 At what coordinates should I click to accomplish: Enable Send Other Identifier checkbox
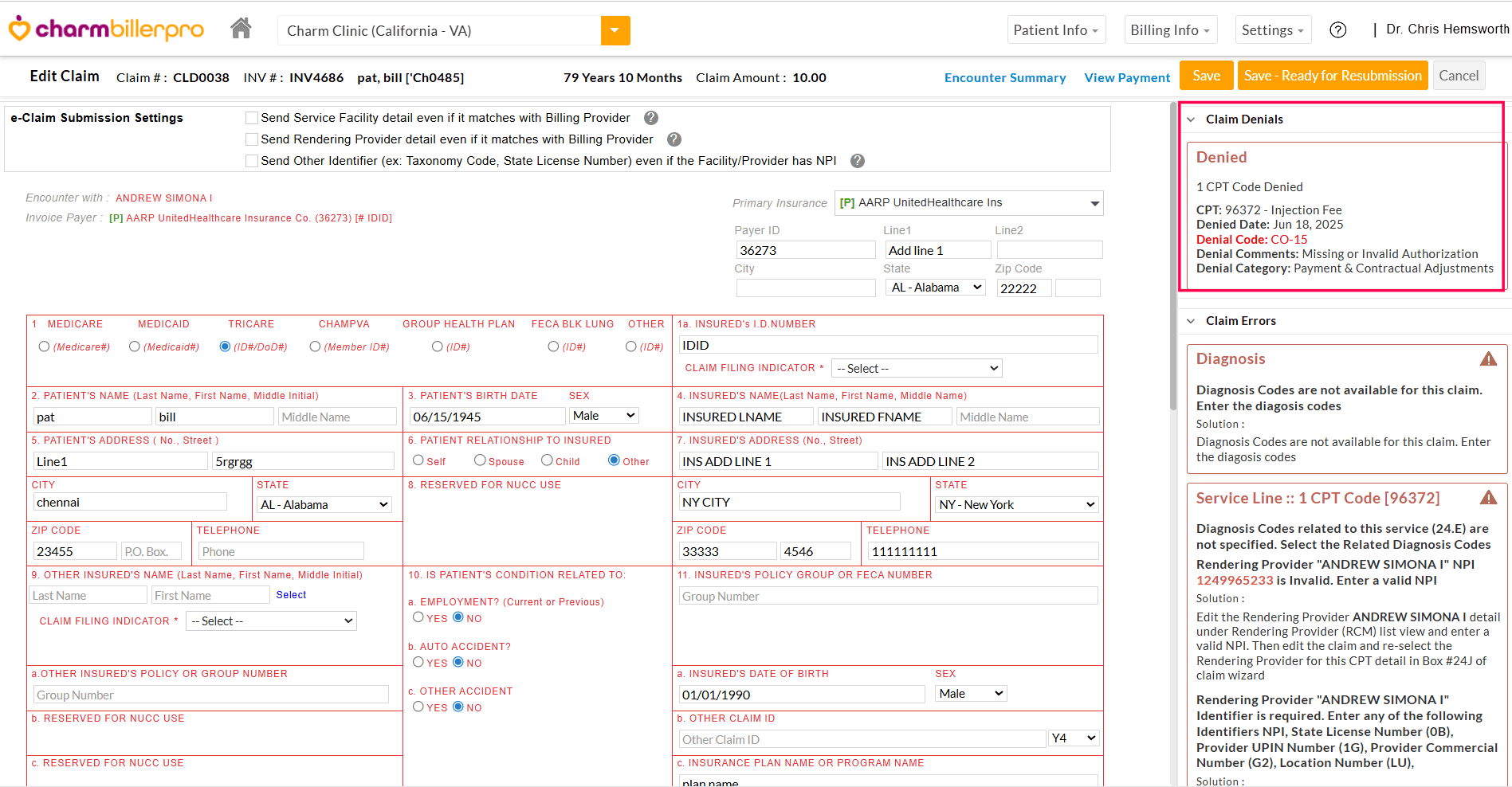(x=252, y=161)
